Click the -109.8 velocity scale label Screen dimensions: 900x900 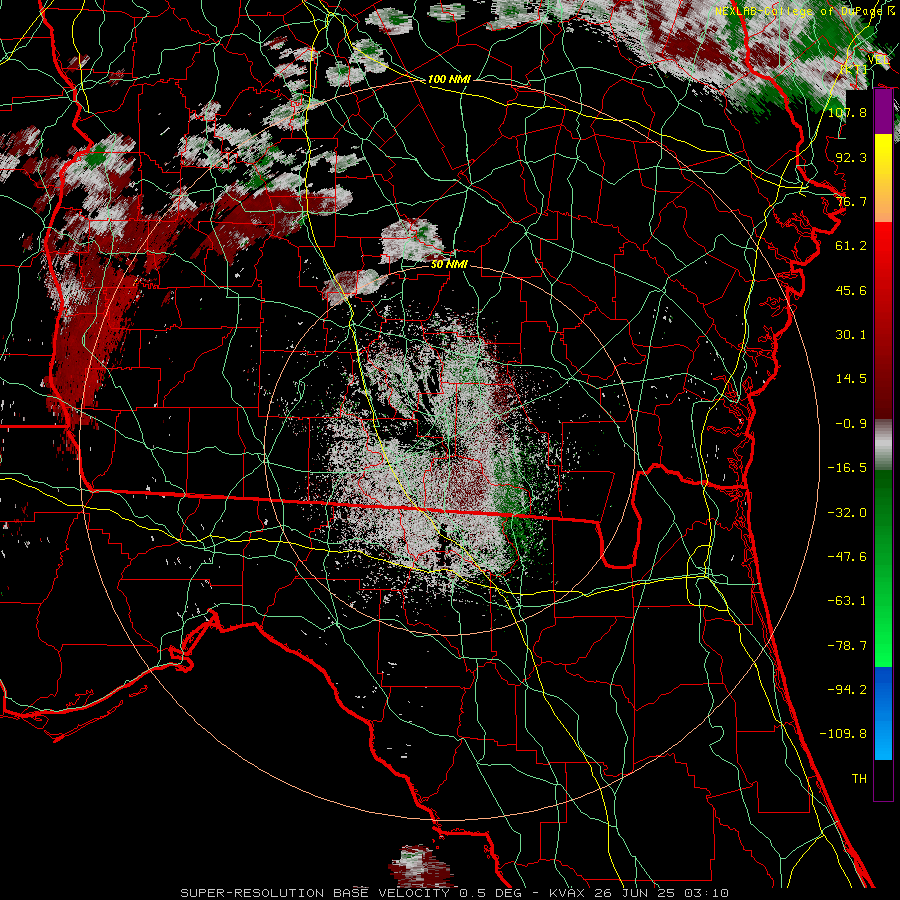pos(843,734)
